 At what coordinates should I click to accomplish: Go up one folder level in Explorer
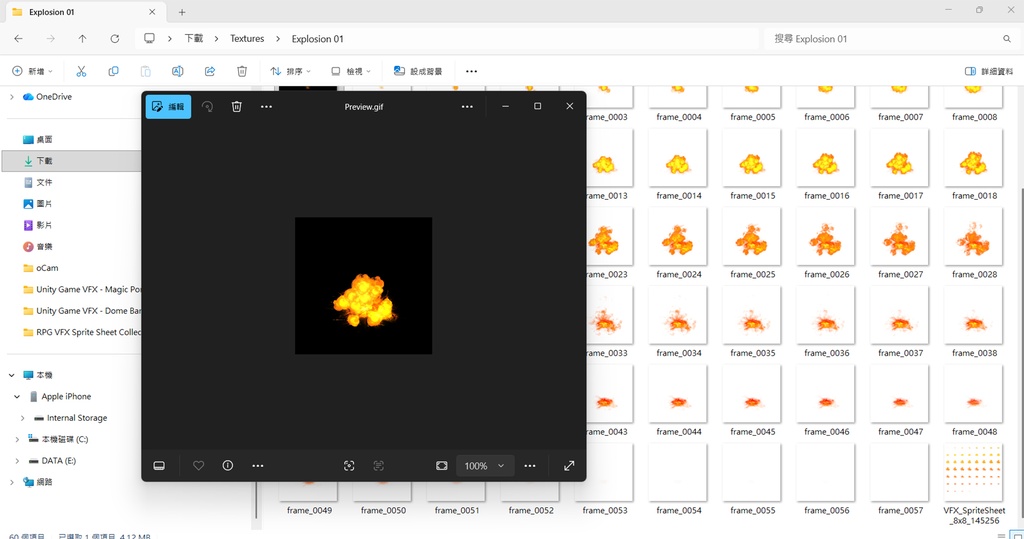(82, 39)
